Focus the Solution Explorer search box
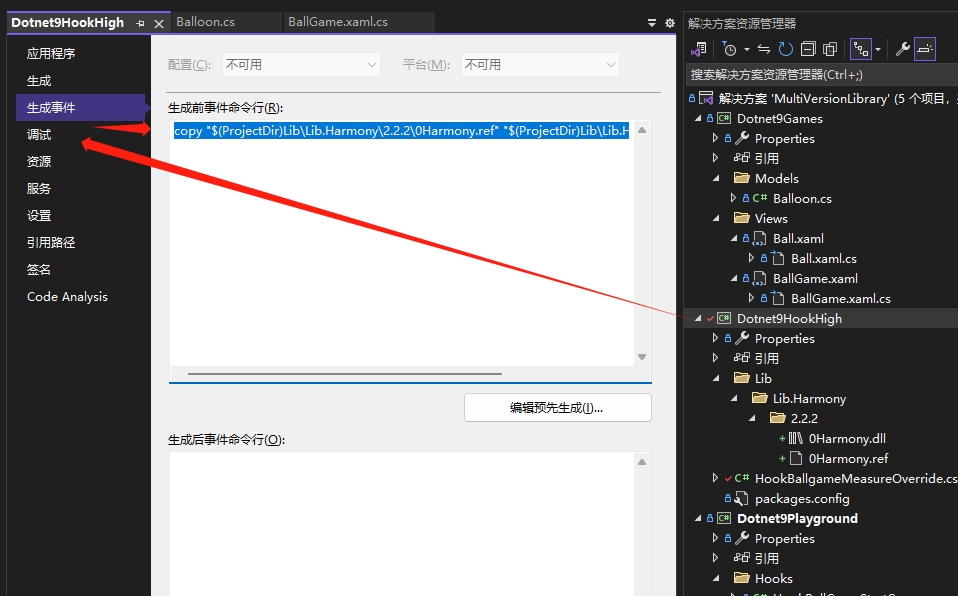Image resolution: width=958 pixels, height=596 pixels. tap(821, 75)
